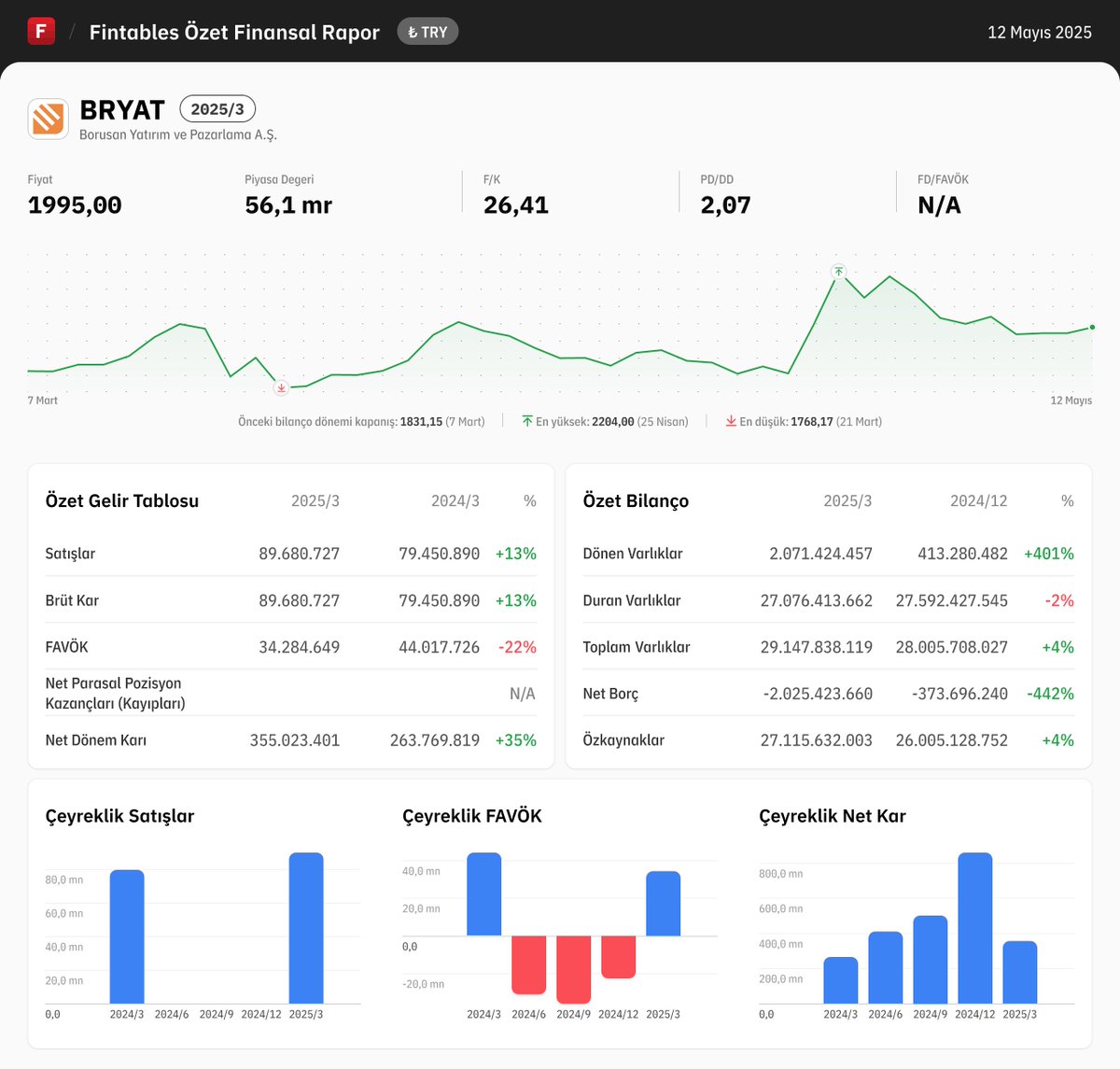
Task: Open the 2025/3 column header in Özet Gelir Tablosu
Action: 315,500
